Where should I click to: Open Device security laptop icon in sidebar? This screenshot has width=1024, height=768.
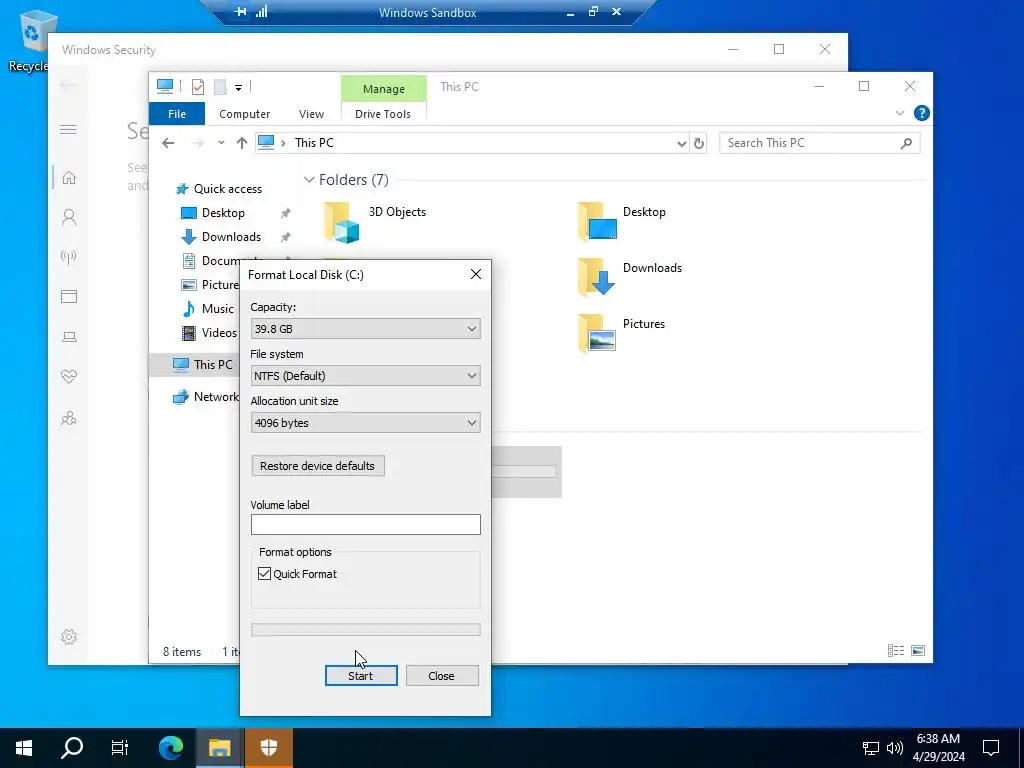click(x=69, y=336)
